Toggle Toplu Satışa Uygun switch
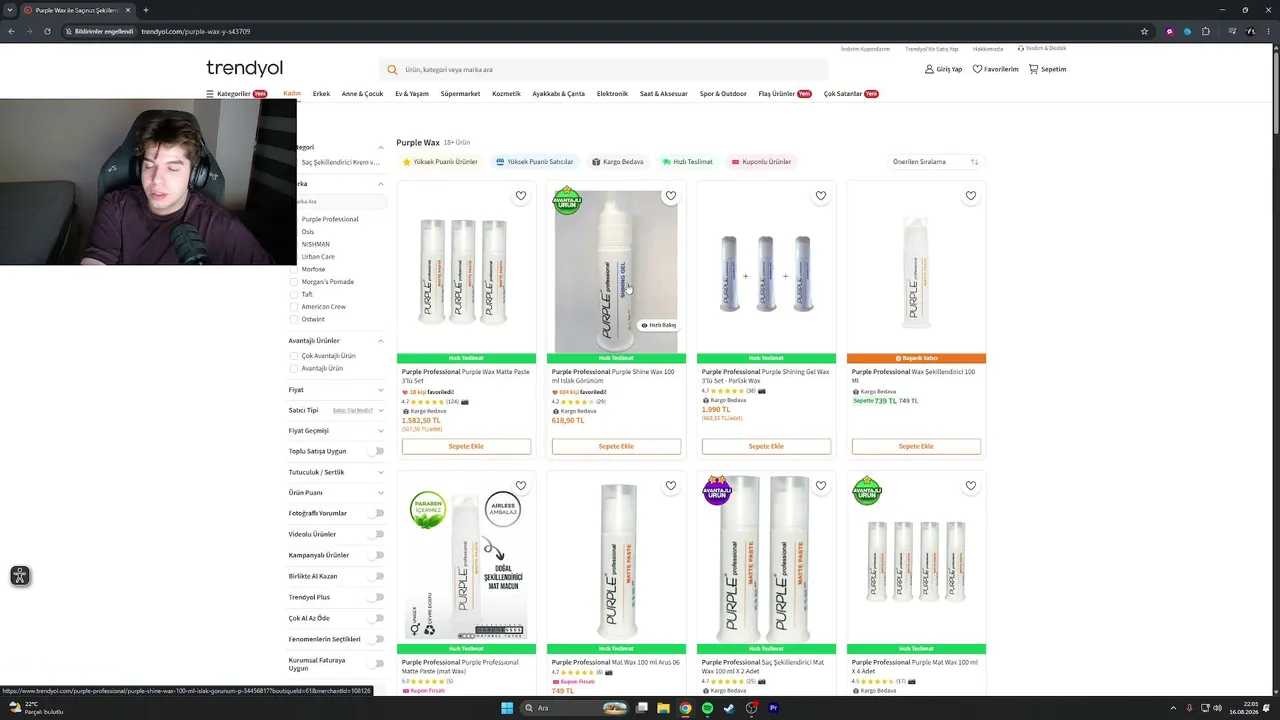 click(377, 451)
